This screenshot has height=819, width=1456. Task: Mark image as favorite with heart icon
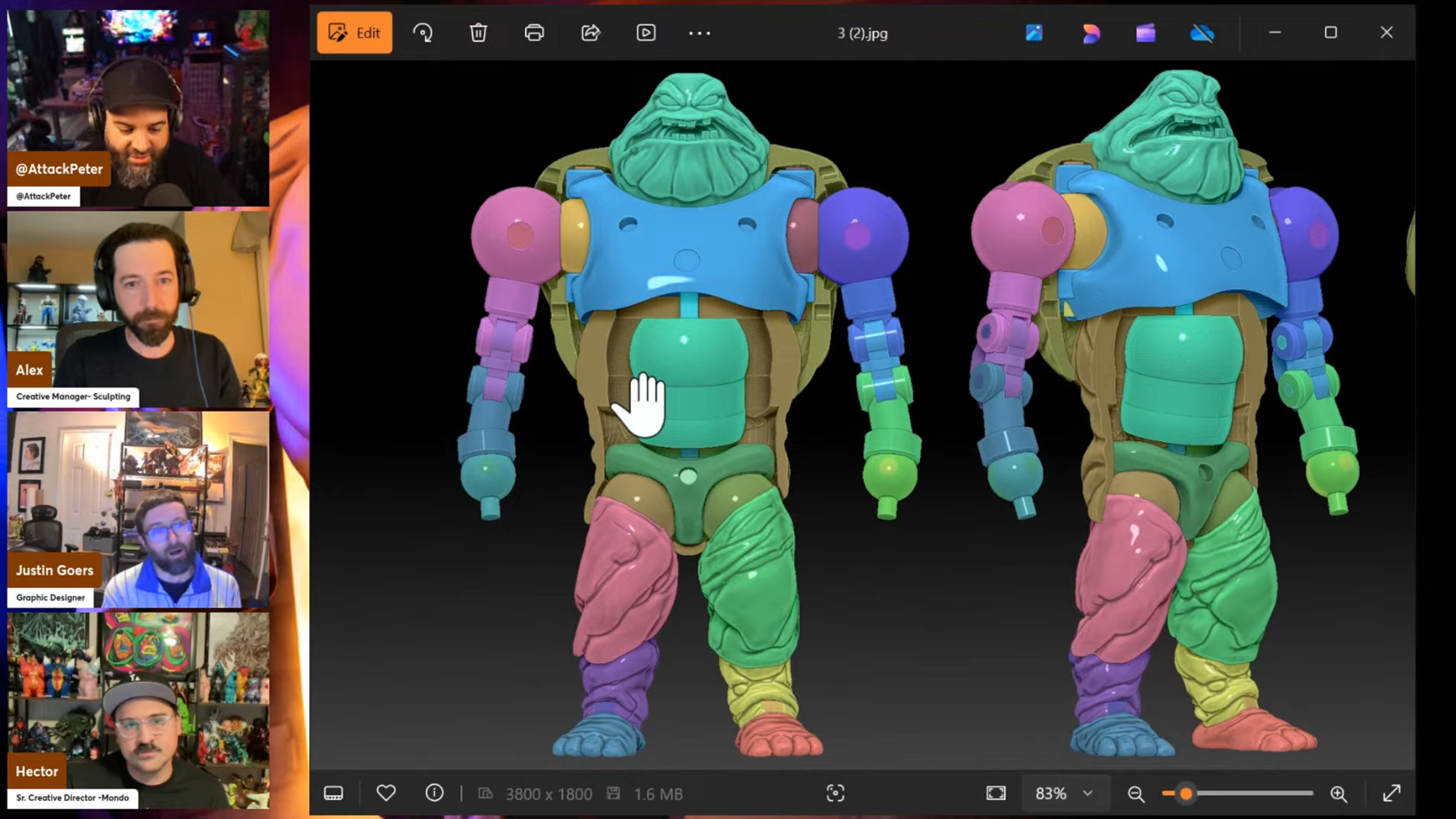pos(386,793)
